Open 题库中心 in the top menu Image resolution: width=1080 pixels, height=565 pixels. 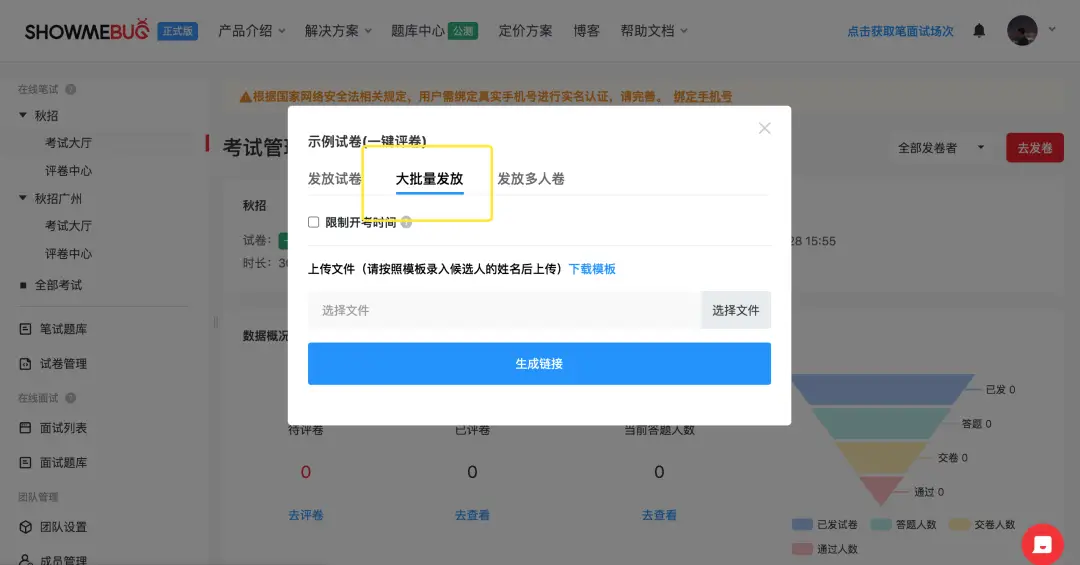point(418,31)
